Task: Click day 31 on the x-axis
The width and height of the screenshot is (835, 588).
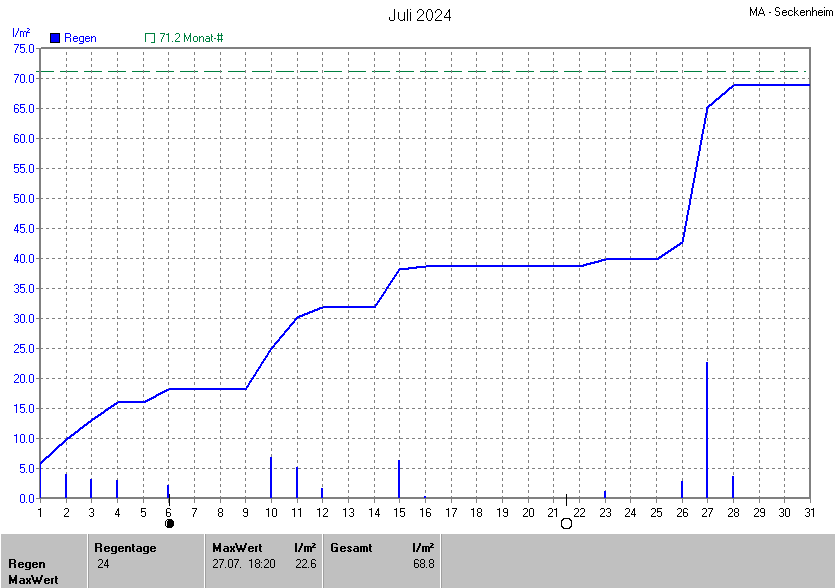Action: [810, 512]
